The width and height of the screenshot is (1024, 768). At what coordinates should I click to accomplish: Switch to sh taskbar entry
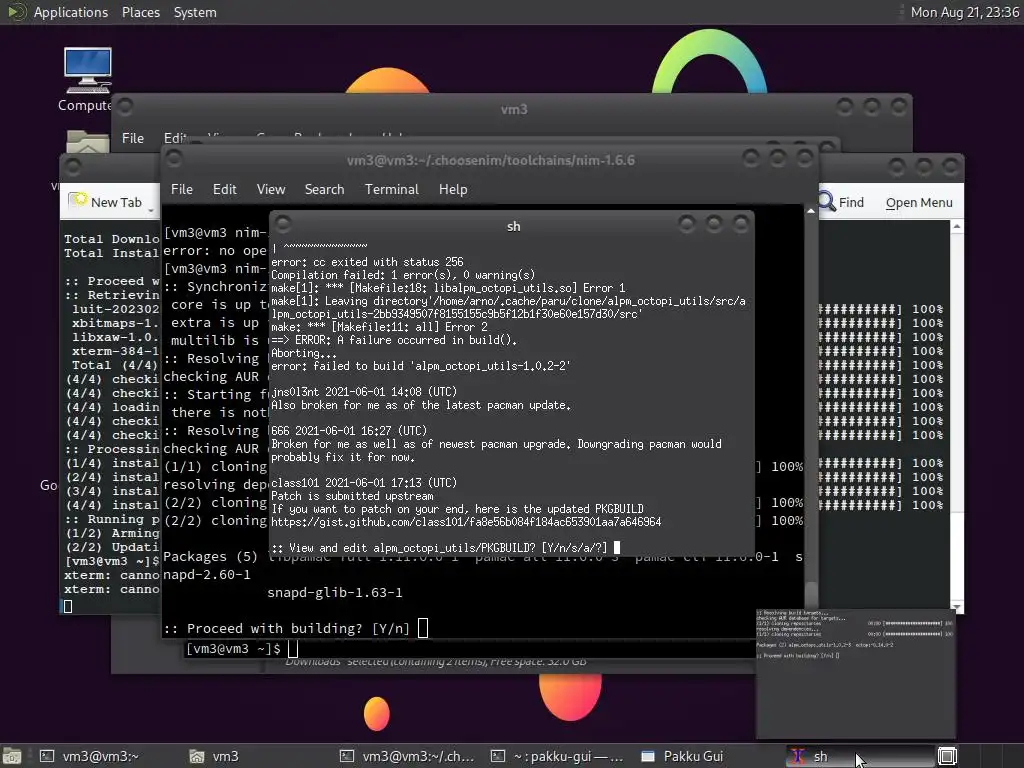(859, 756)
